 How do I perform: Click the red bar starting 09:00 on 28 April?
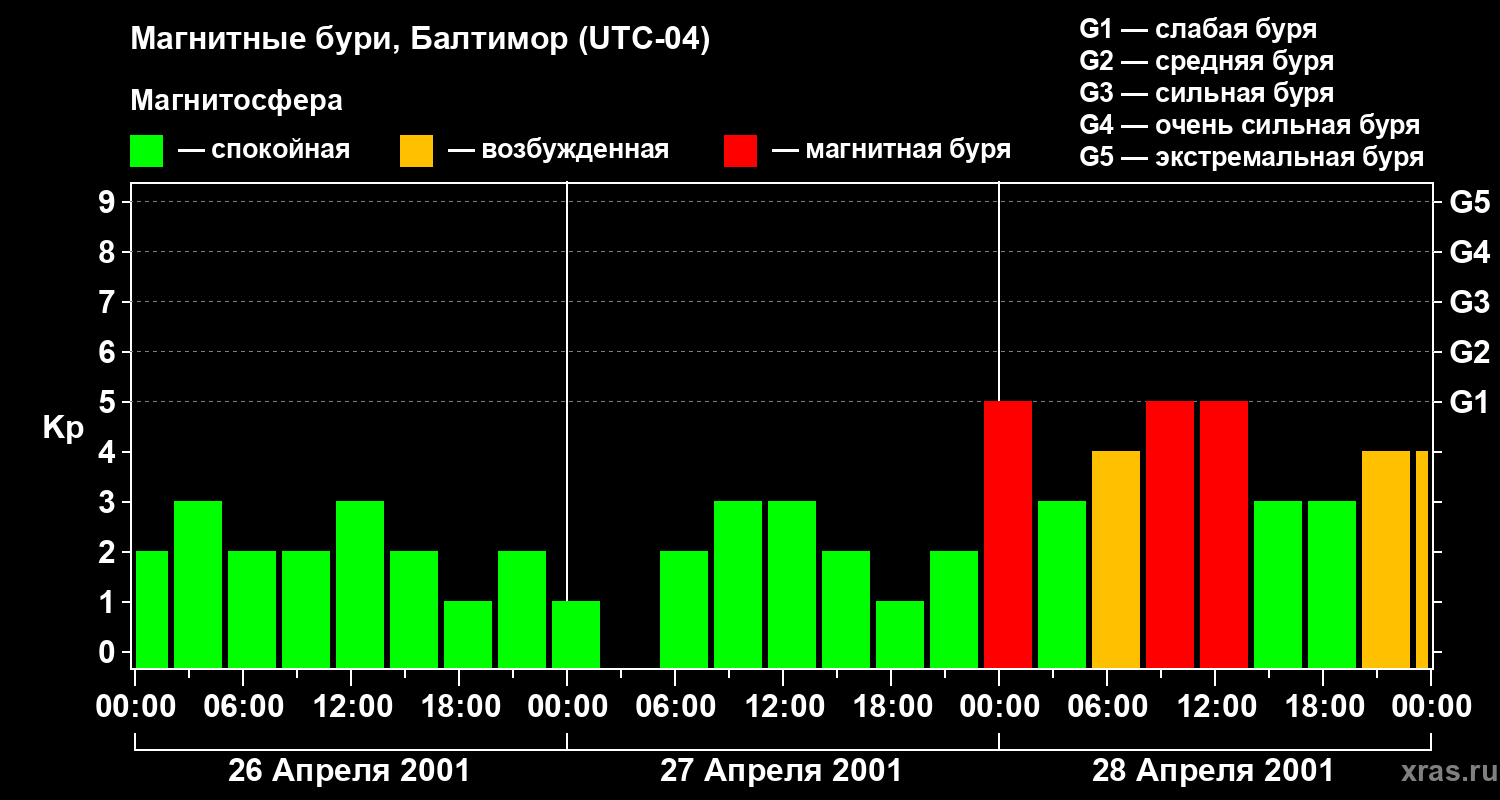click(1170, 535)
